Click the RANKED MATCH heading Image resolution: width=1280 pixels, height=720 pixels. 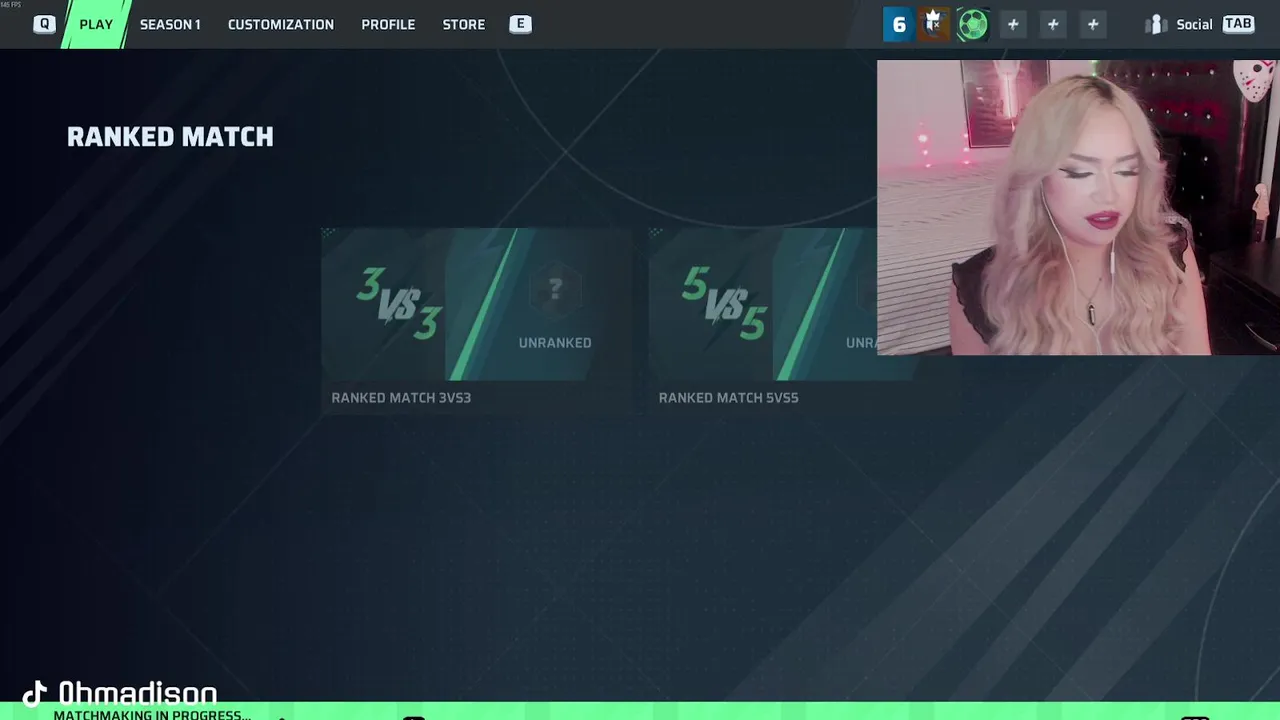[x=170, y=137]
